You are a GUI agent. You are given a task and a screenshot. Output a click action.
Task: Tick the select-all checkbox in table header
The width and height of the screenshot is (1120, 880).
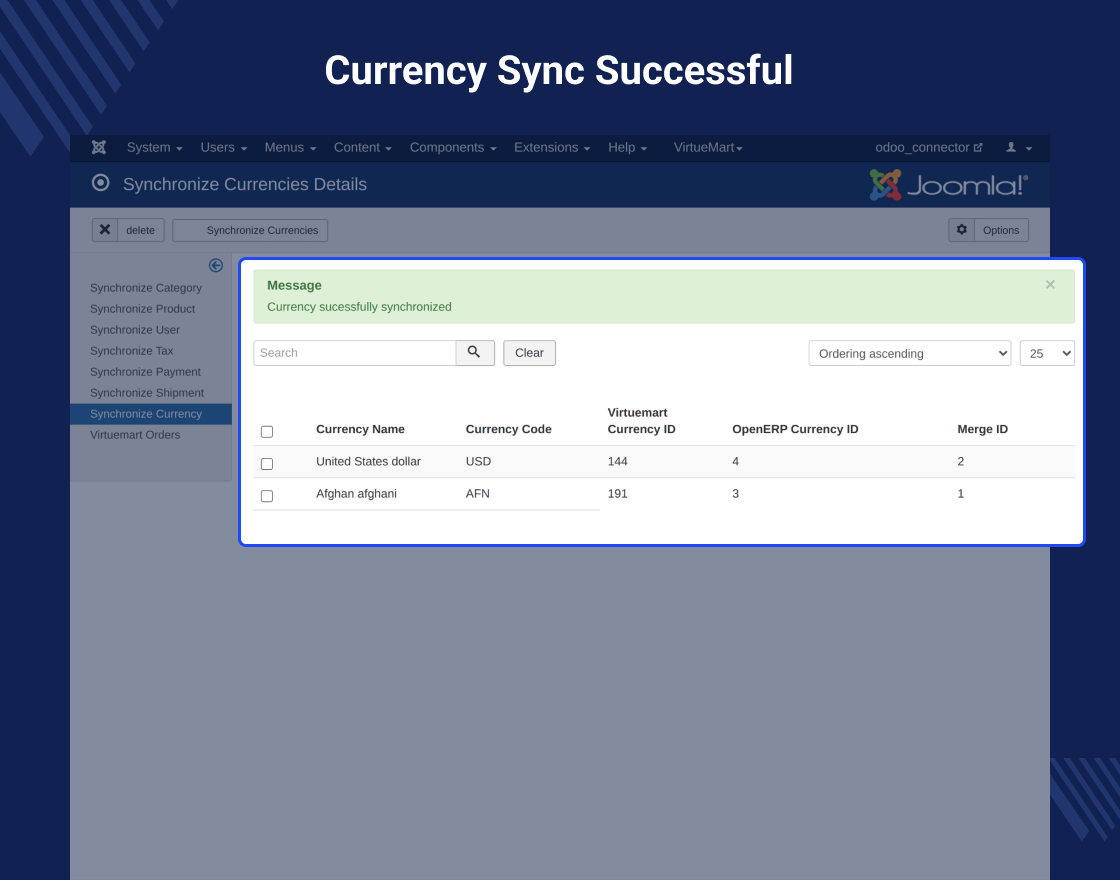pos(267,431)
